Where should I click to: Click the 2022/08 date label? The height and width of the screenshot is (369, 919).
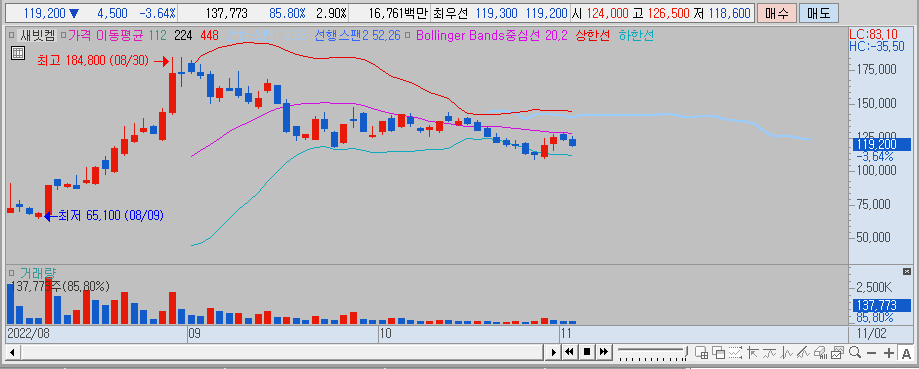point(28,334)
